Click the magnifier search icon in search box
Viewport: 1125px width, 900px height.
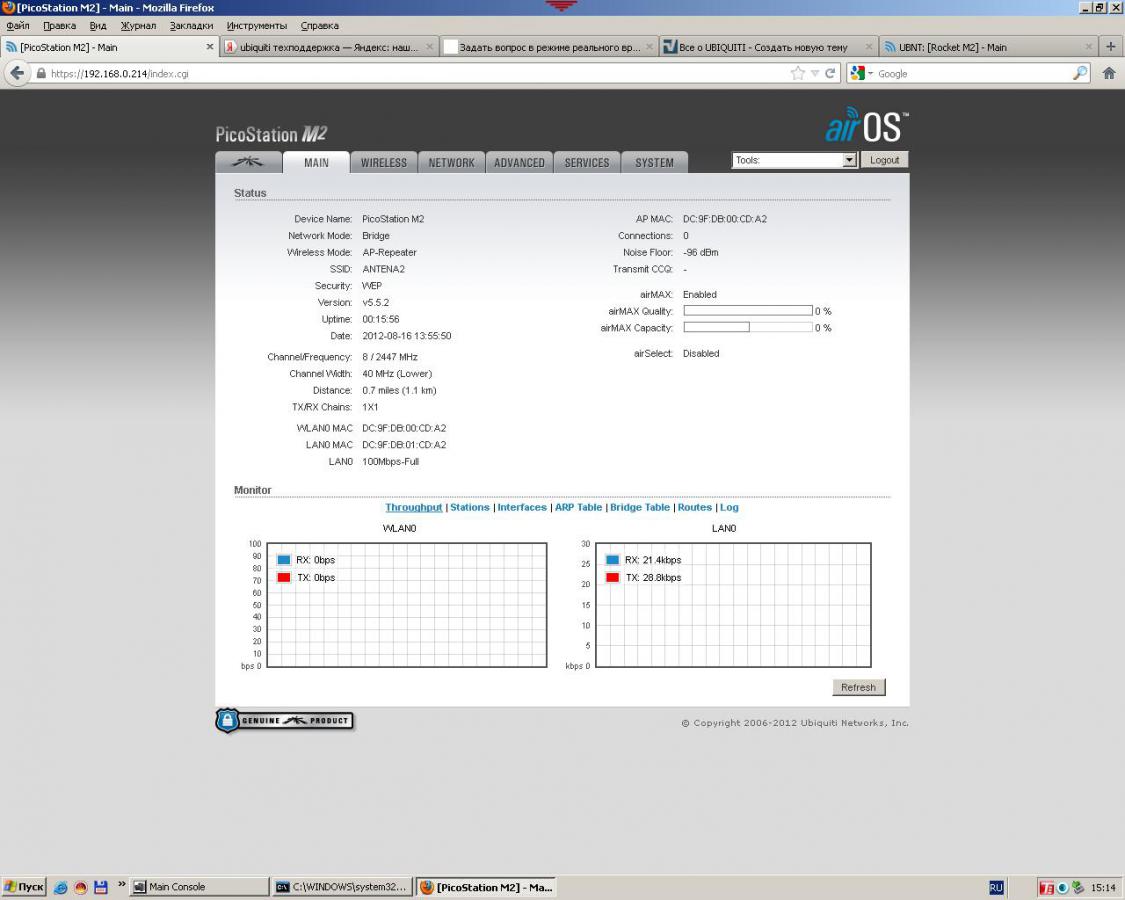pyautogui.click(x=1079, y=73)
